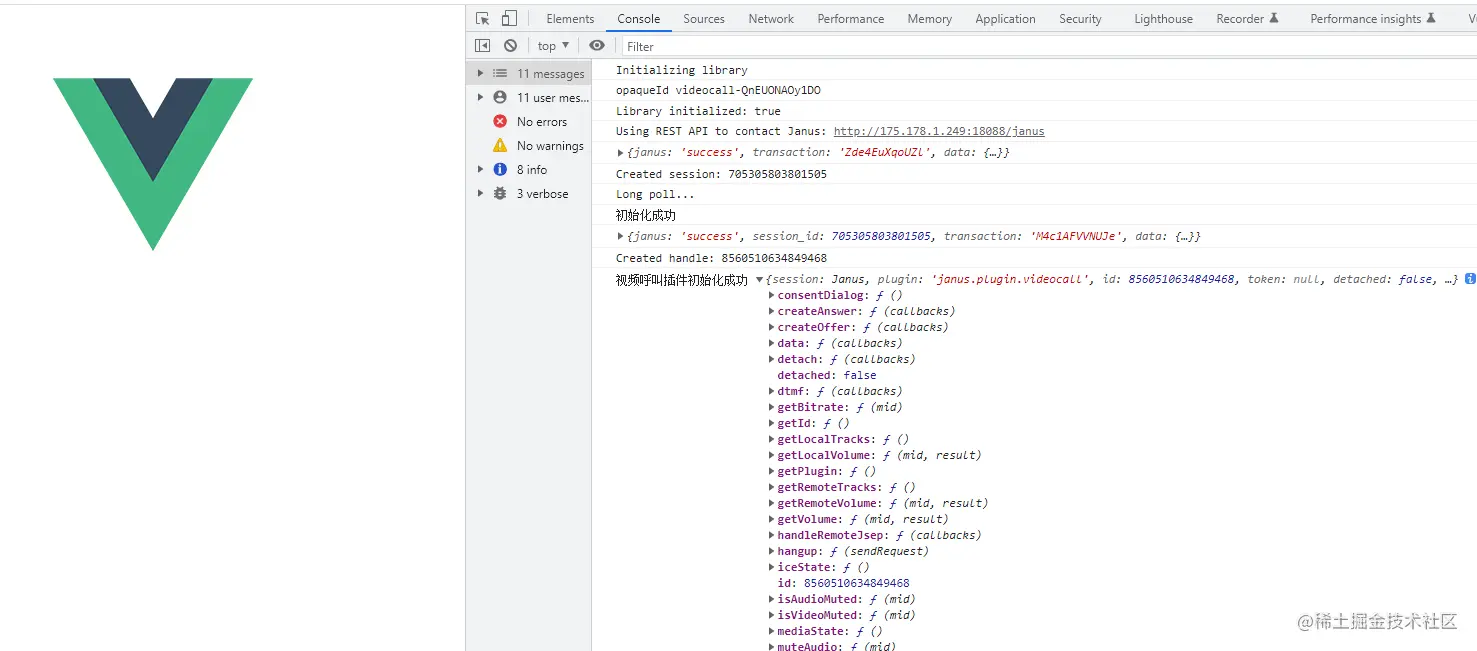The image size is (1477, 651).
Task: Expand the getPlugin function
Action: 771,471
